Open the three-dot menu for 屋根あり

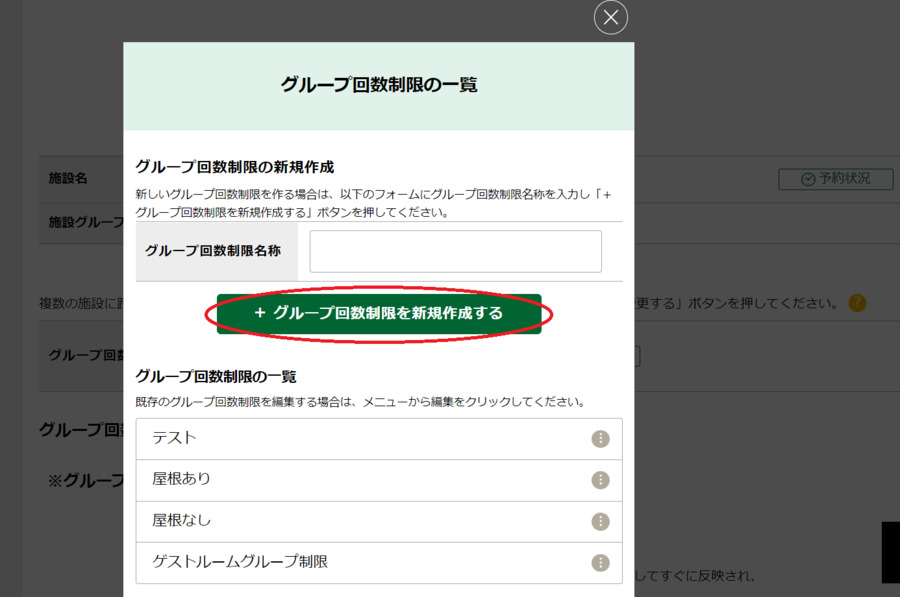pos(600,480)
